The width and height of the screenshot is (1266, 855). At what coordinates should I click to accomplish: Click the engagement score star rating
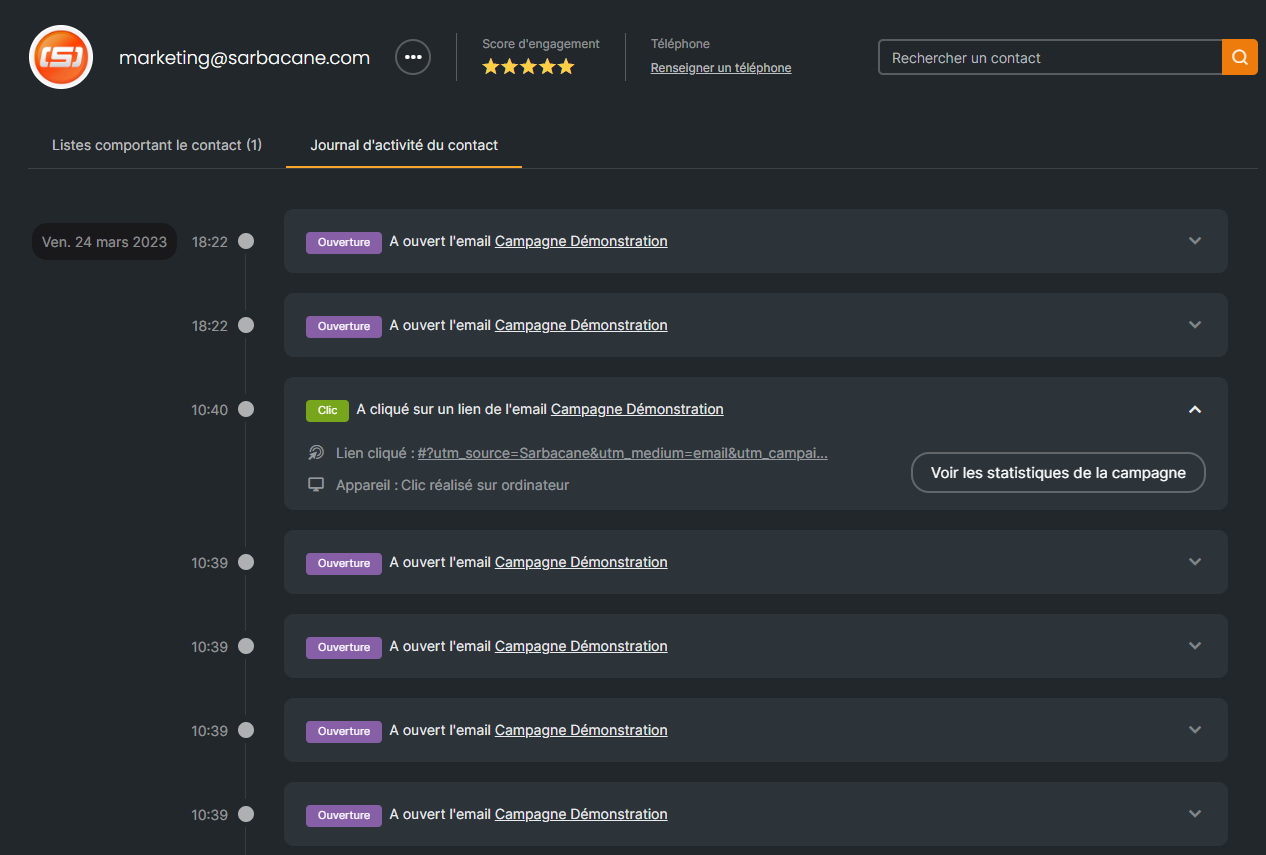click(x=528, y=67)
